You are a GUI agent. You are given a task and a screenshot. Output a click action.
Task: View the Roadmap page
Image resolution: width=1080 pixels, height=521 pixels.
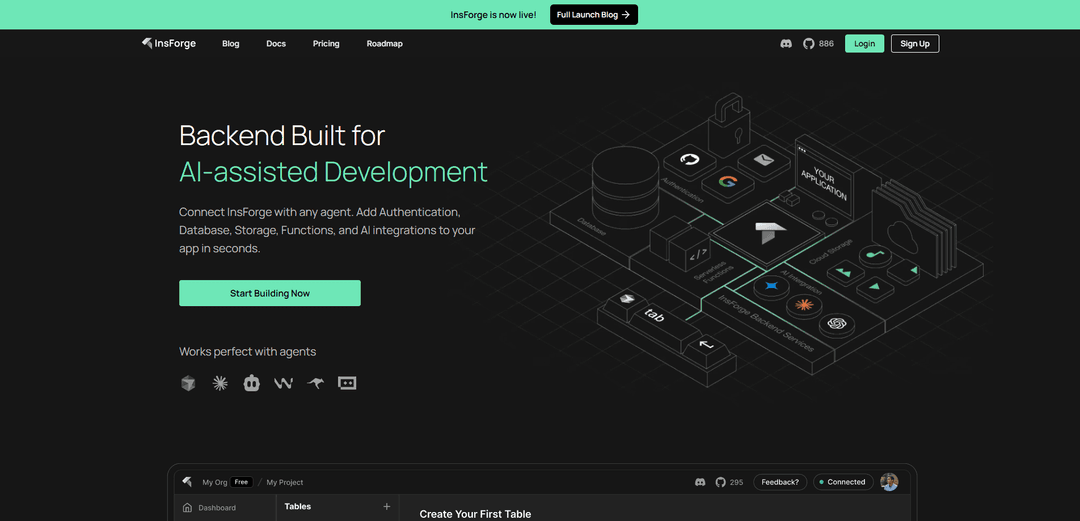tap(384, 44)
